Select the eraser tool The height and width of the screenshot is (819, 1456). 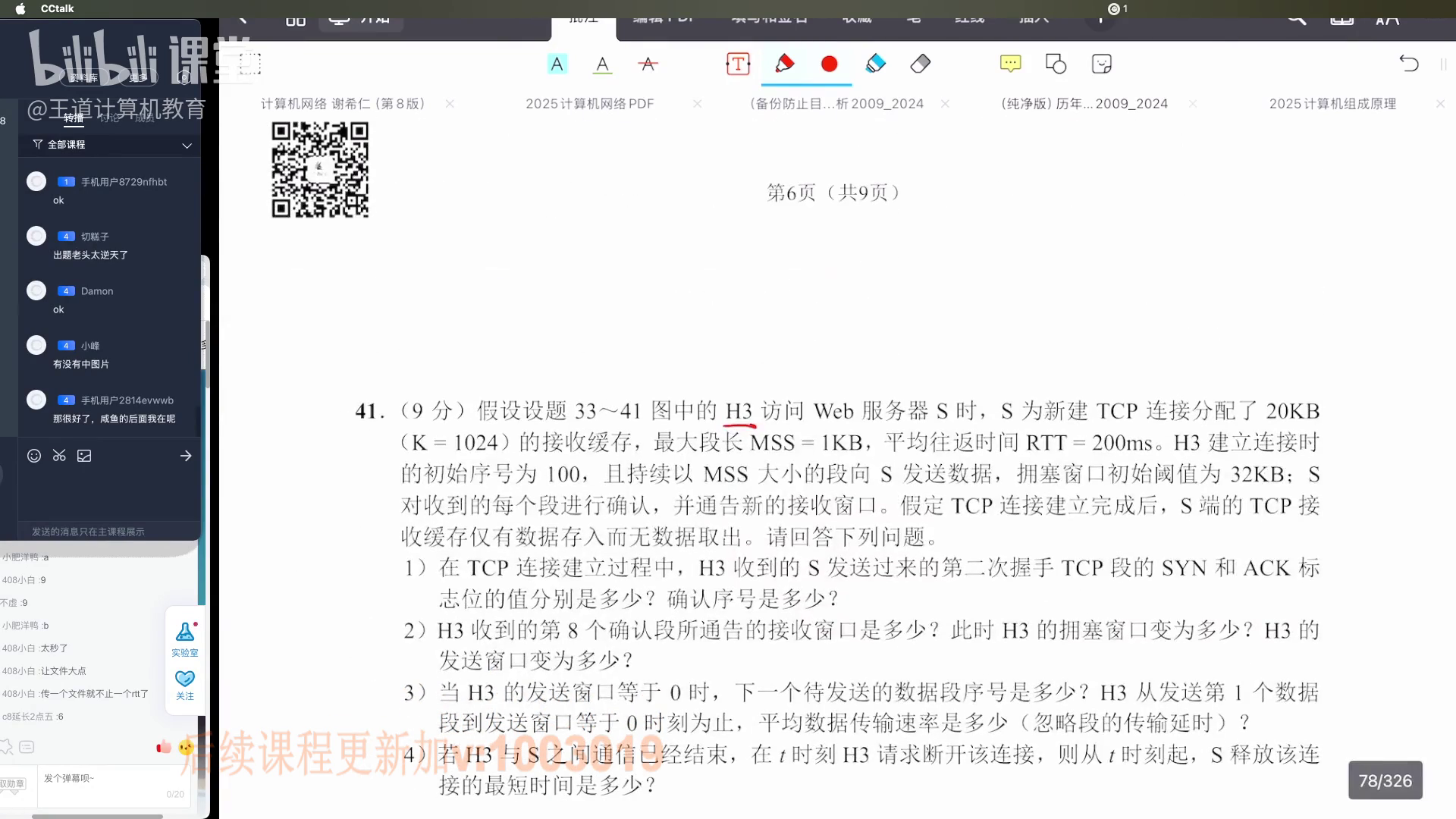920,64
